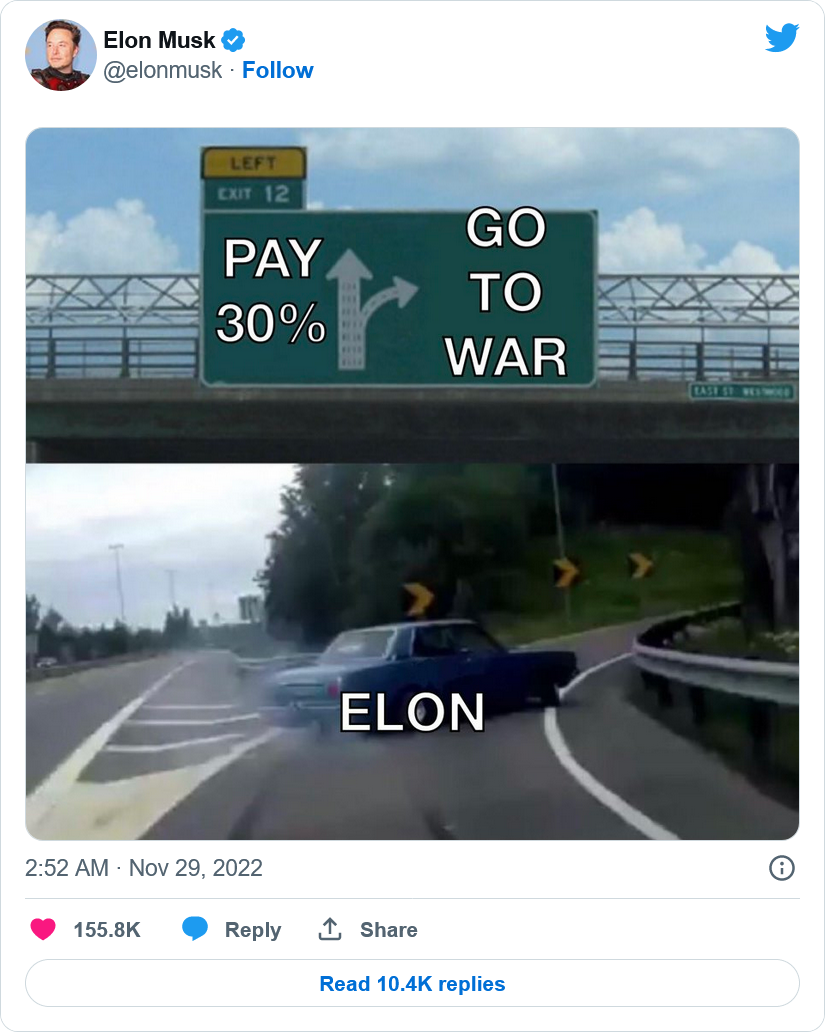This screenshot has height=1032, width=825.
Task: Click the GO TO WAR sign text
Action: (x=506, y=292)
